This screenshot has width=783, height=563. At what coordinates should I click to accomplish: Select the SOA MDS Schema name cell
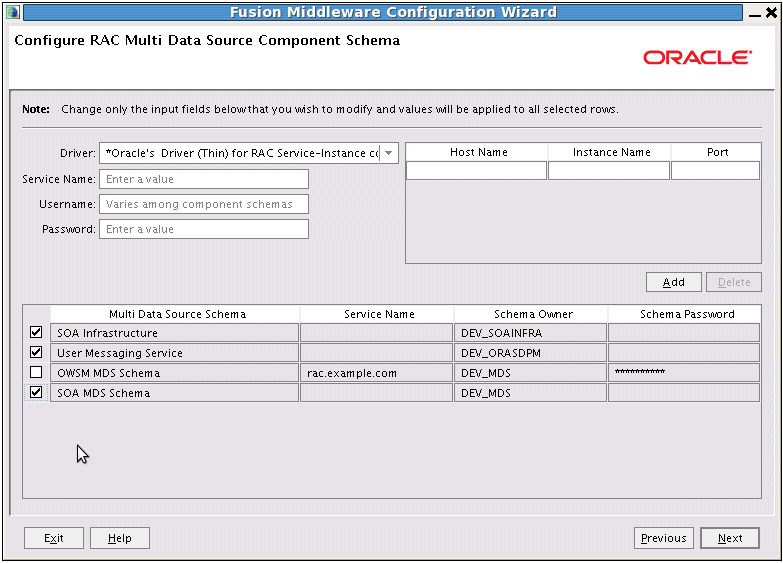[x=174, y=393]
